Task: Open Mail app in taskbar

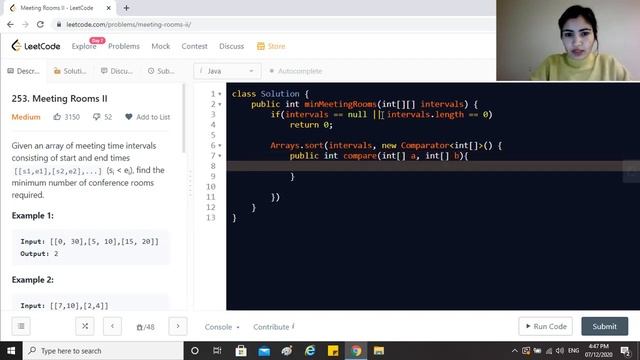Action: pyautogui.click(x=264, y=351)
